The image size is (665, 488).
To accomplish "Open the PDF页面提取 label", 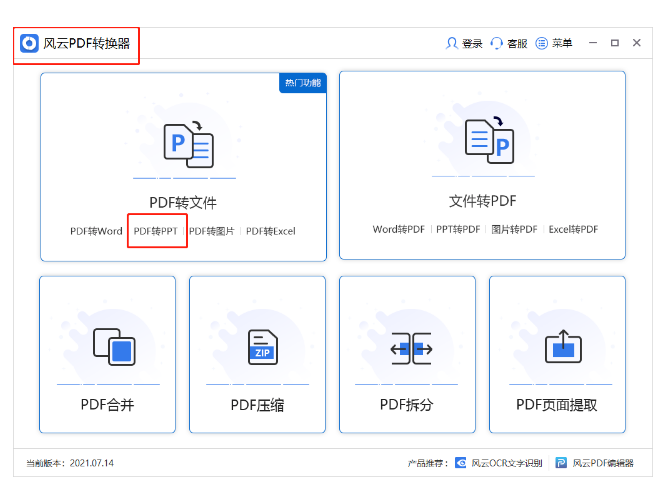I will click(x=556, y=405).
